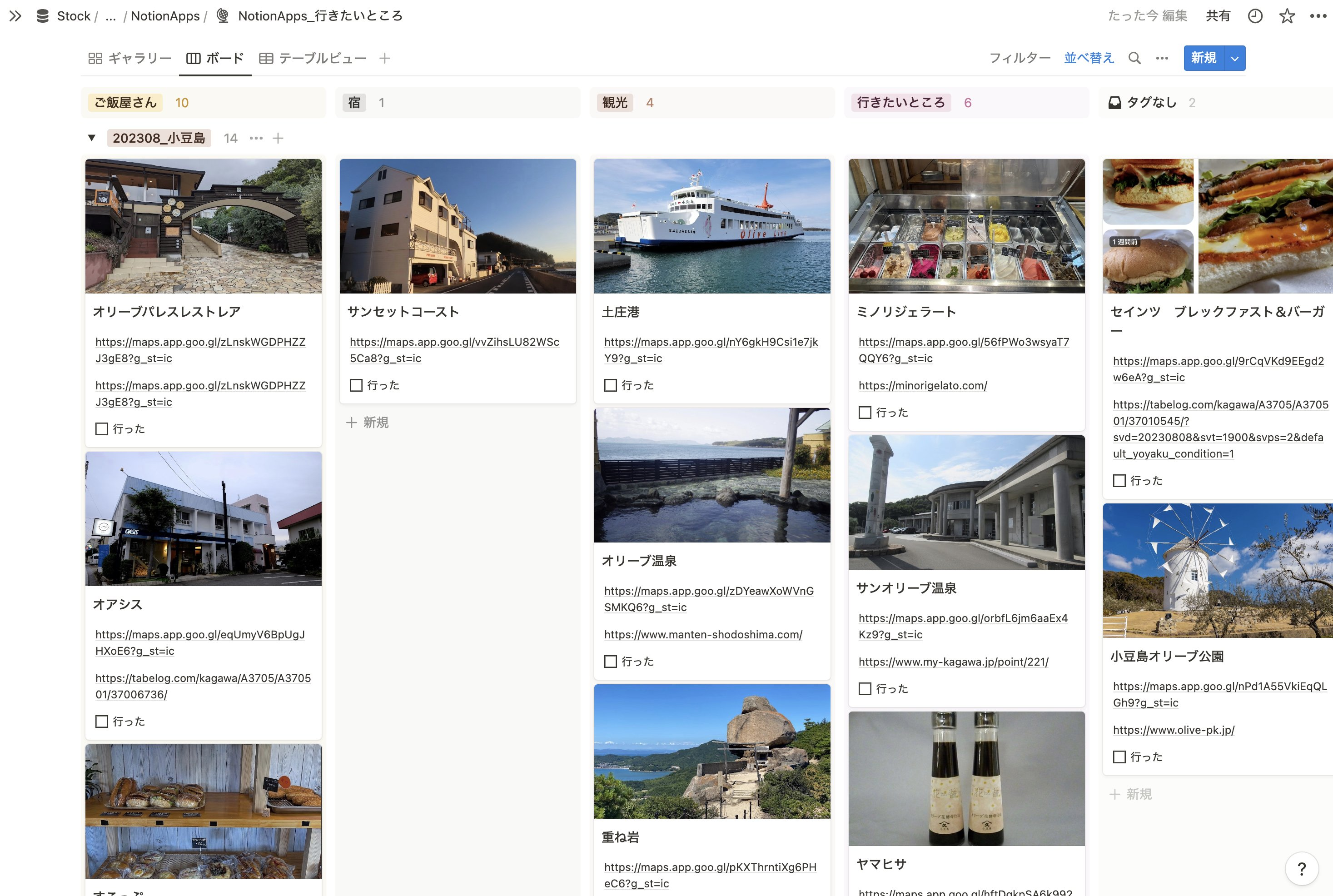Select the ボード view tab
1333x896 pixels.
click(x=215, y=58)
